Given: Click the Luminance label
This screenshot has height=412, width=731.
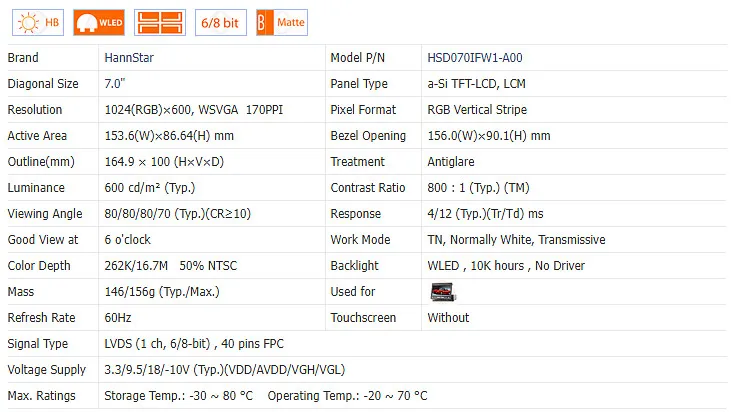Looking at the screenshot, I should (36, 188).
